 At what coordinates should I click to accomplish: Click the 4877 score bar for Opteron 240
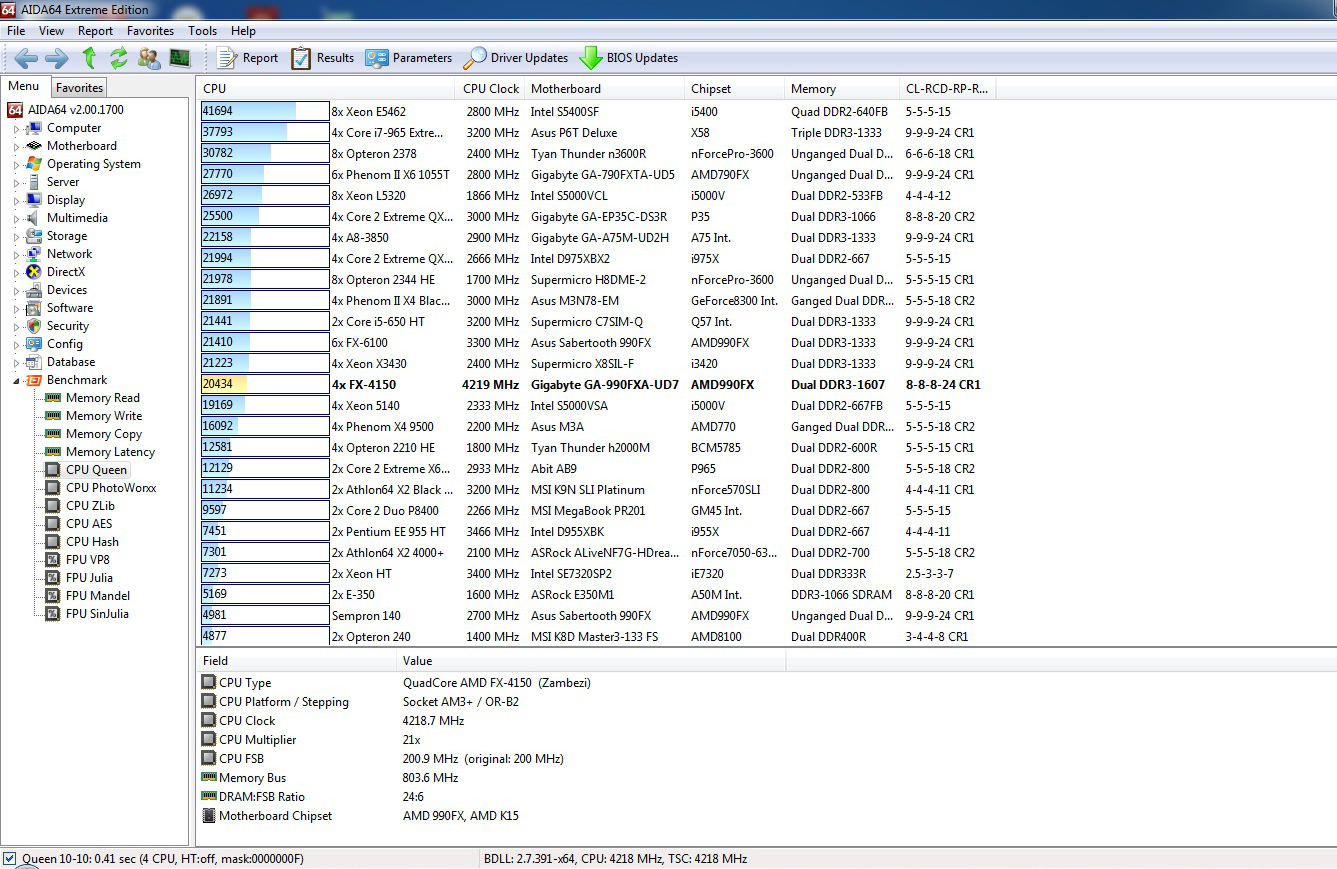pos(265,637)
